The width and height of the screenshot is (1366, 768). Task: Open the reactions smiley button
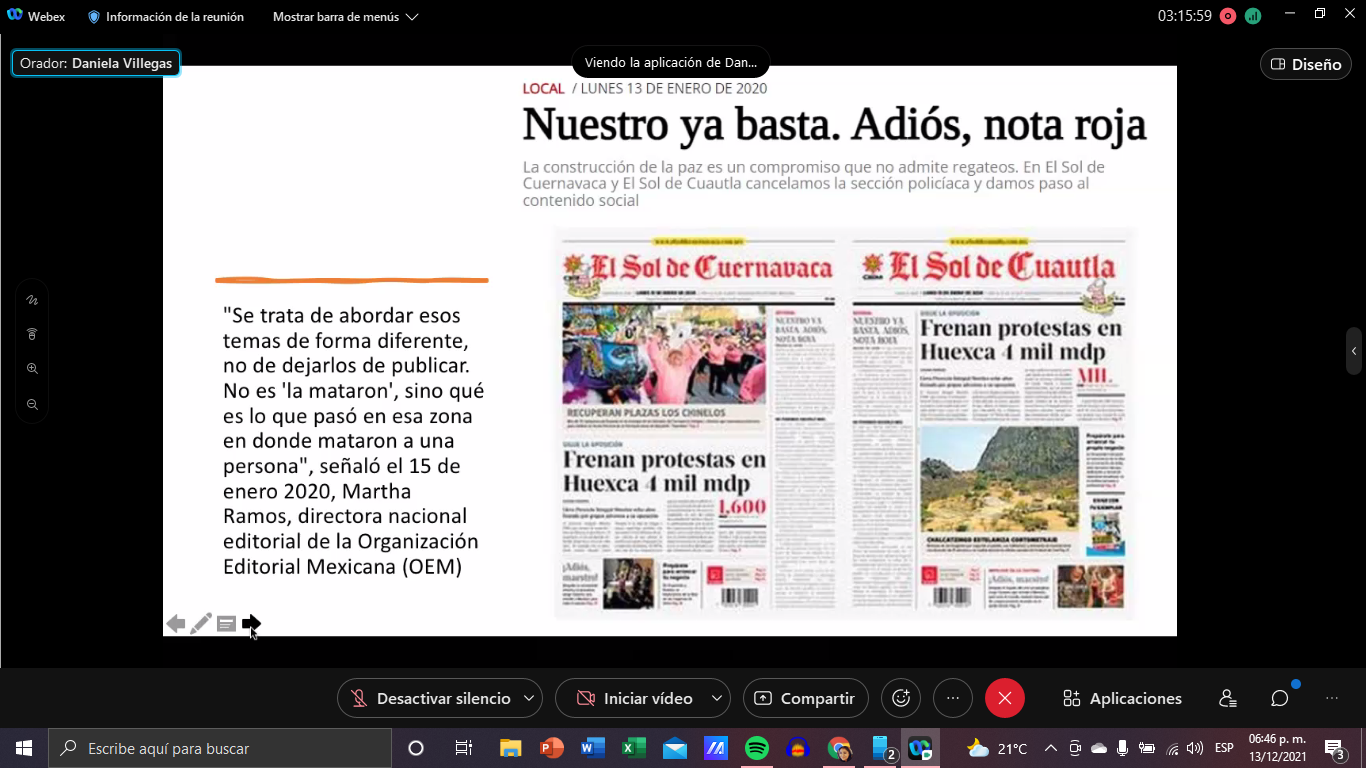pyautogui.click(x=901, y=698)
